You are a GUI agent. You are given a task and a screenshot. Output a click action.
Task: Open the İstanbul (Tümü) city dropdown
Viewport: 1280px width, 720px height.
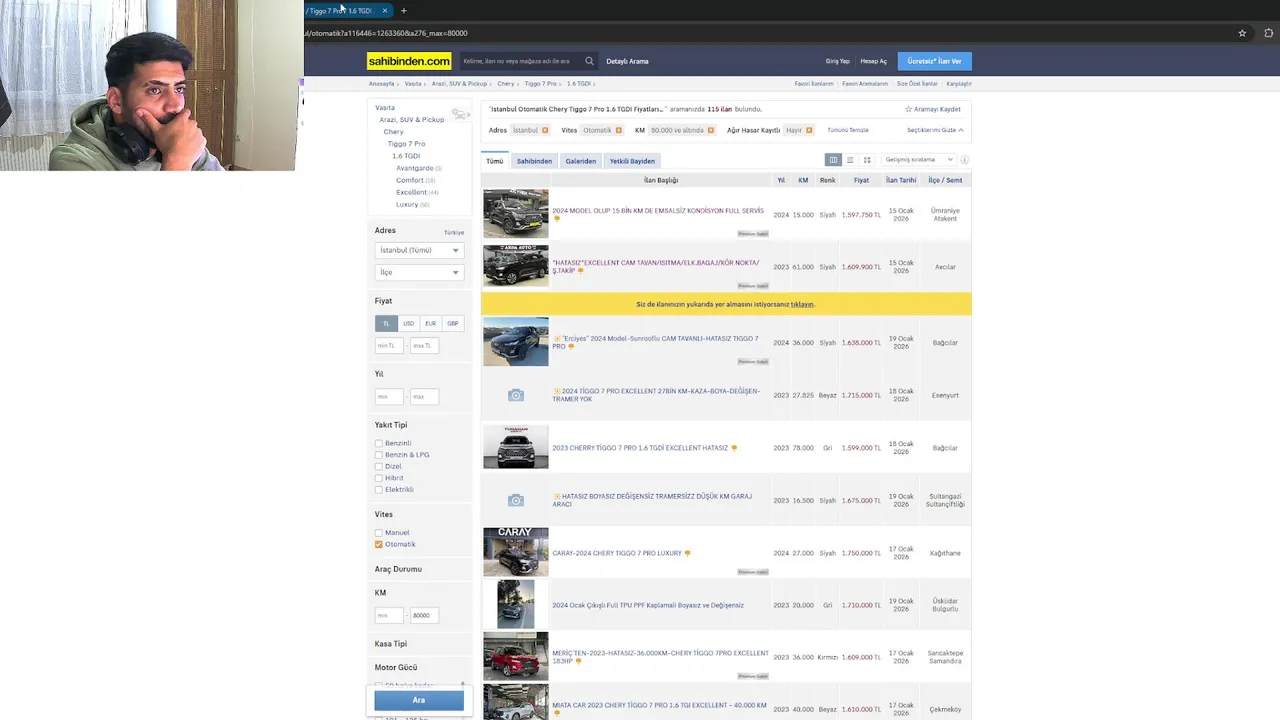419,250
